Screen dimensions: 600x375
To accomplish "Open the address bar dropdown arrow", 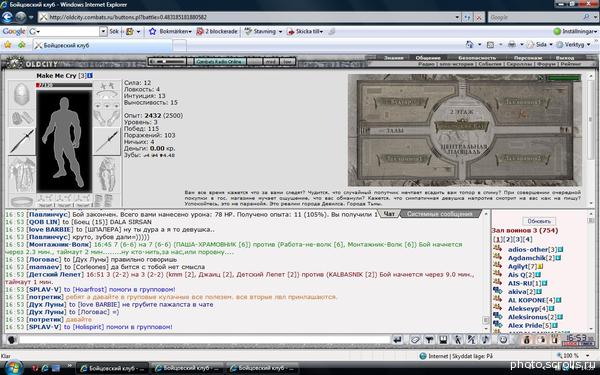I will click(457, 17).
